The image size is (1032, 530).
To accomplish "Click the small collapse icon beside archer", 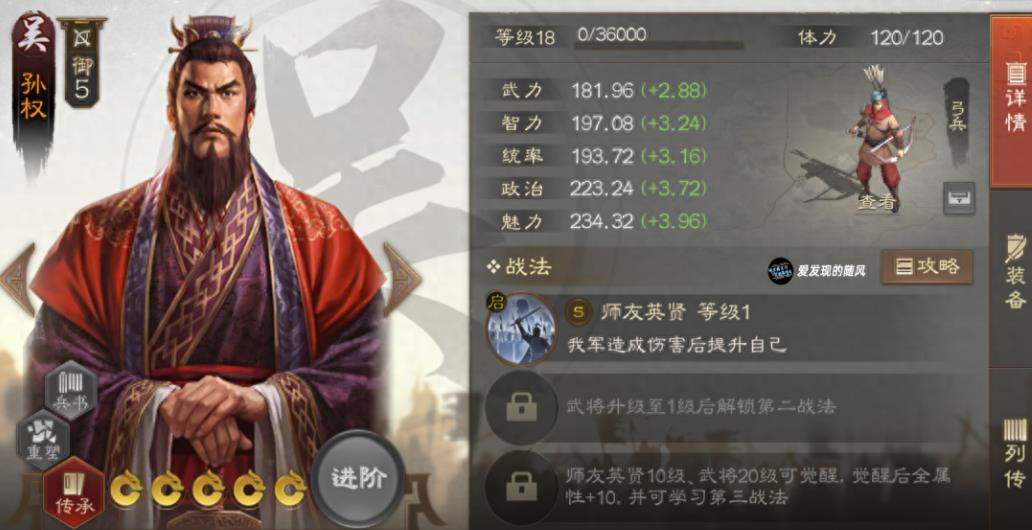I will point(959,198).
